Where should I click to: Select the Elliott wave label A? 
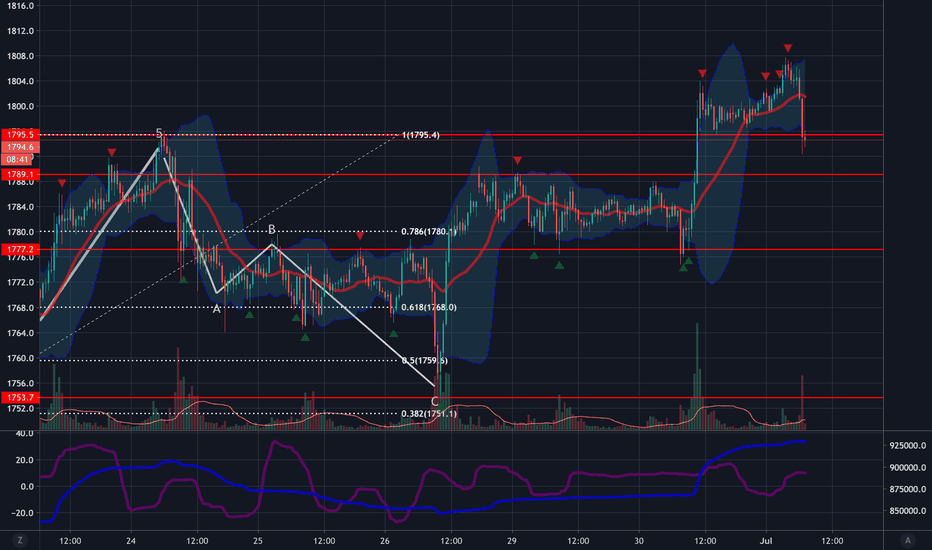tap(216, 309)
